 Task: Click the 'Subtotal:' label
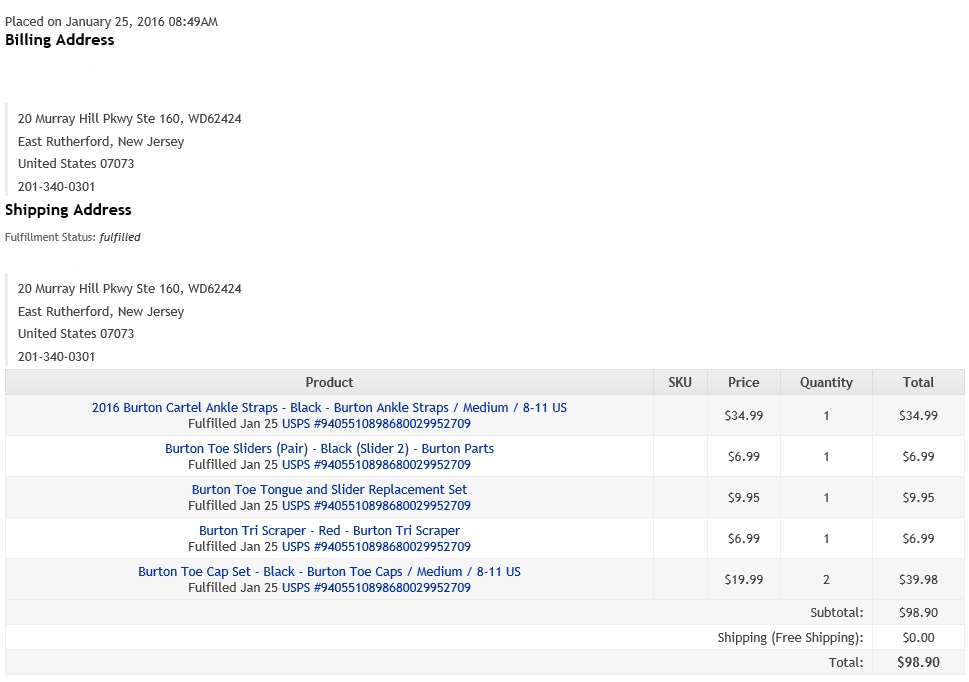837,613
